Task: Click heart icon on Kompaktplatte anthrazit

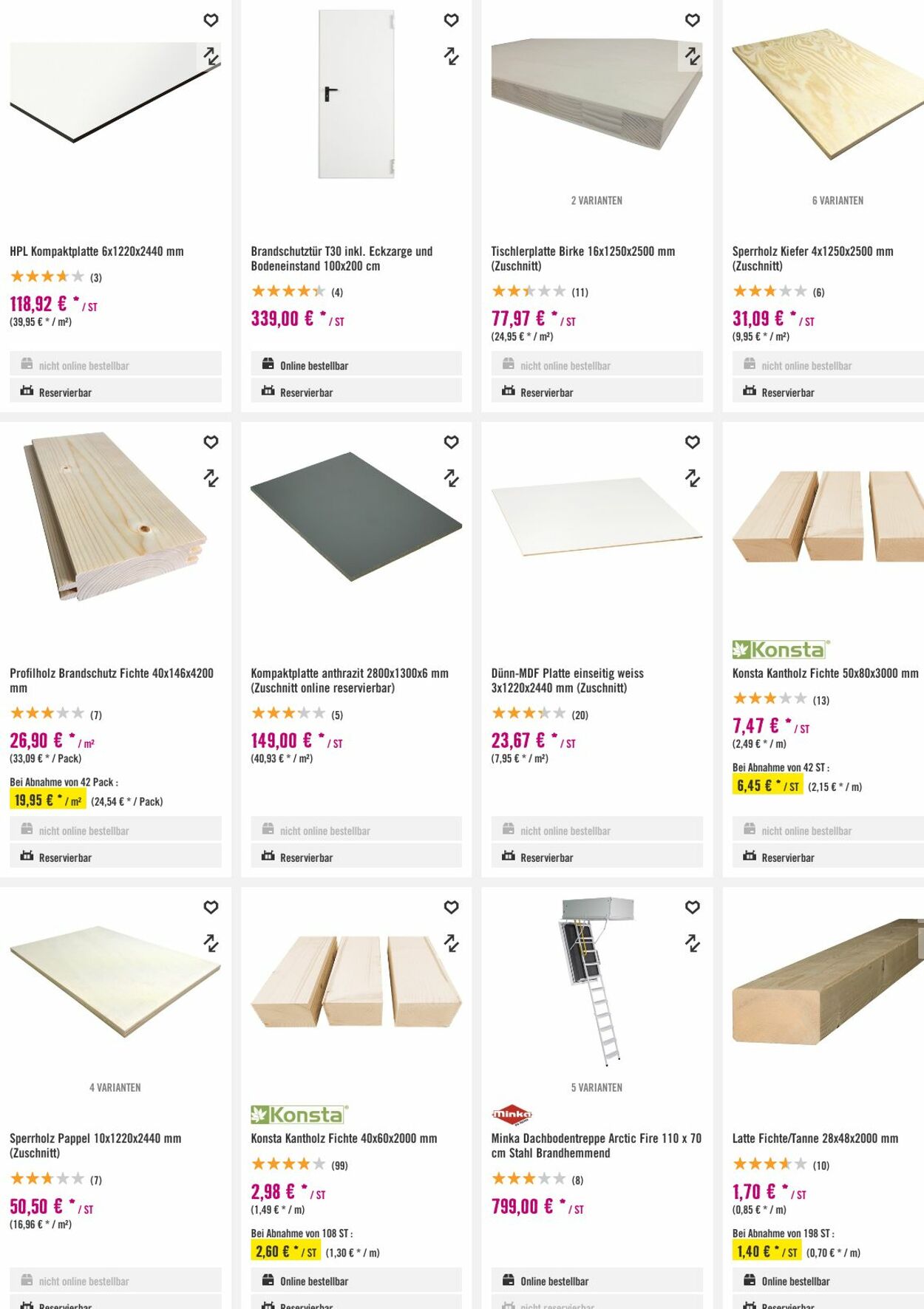Action: (451, 442)
